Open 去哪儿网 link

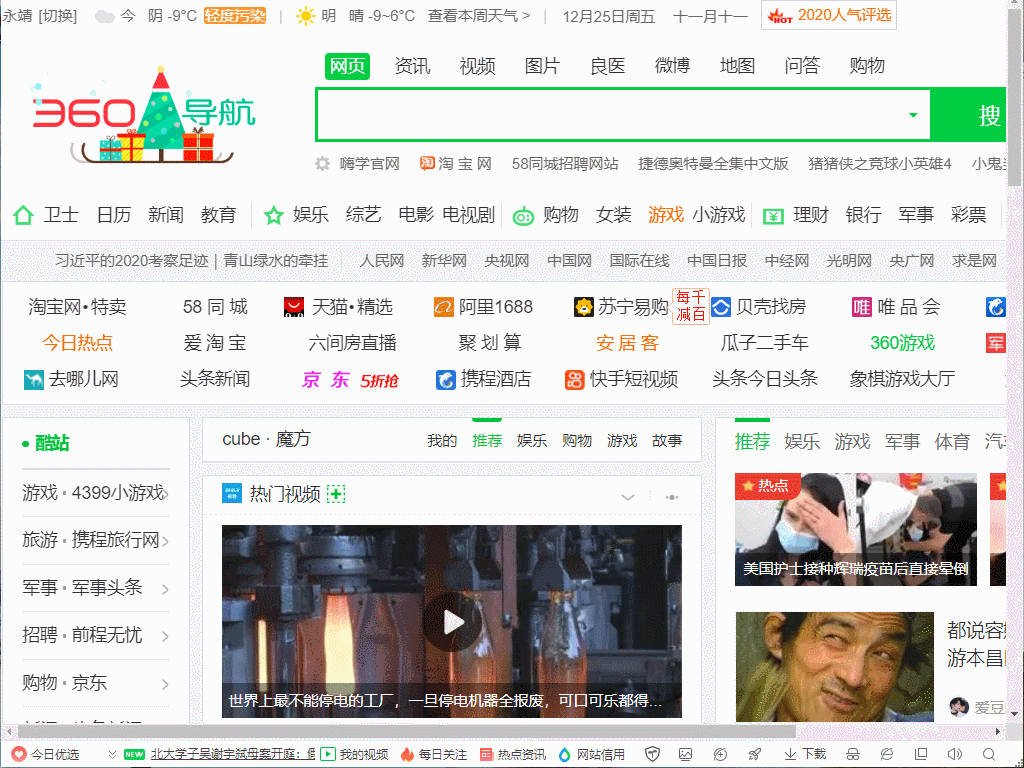71,379
